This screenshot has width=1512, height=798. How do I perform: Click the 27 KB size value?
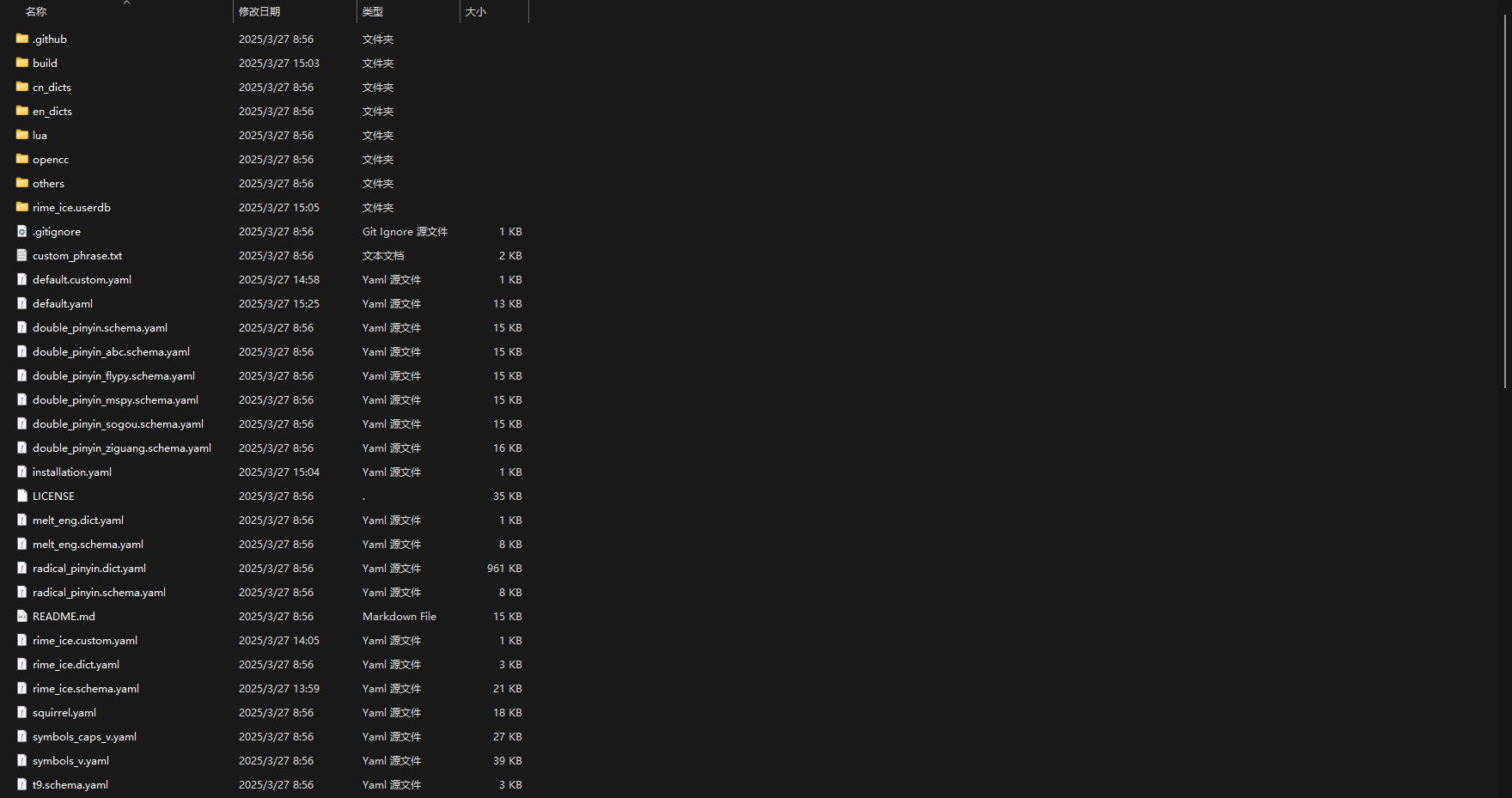[508, 737]
